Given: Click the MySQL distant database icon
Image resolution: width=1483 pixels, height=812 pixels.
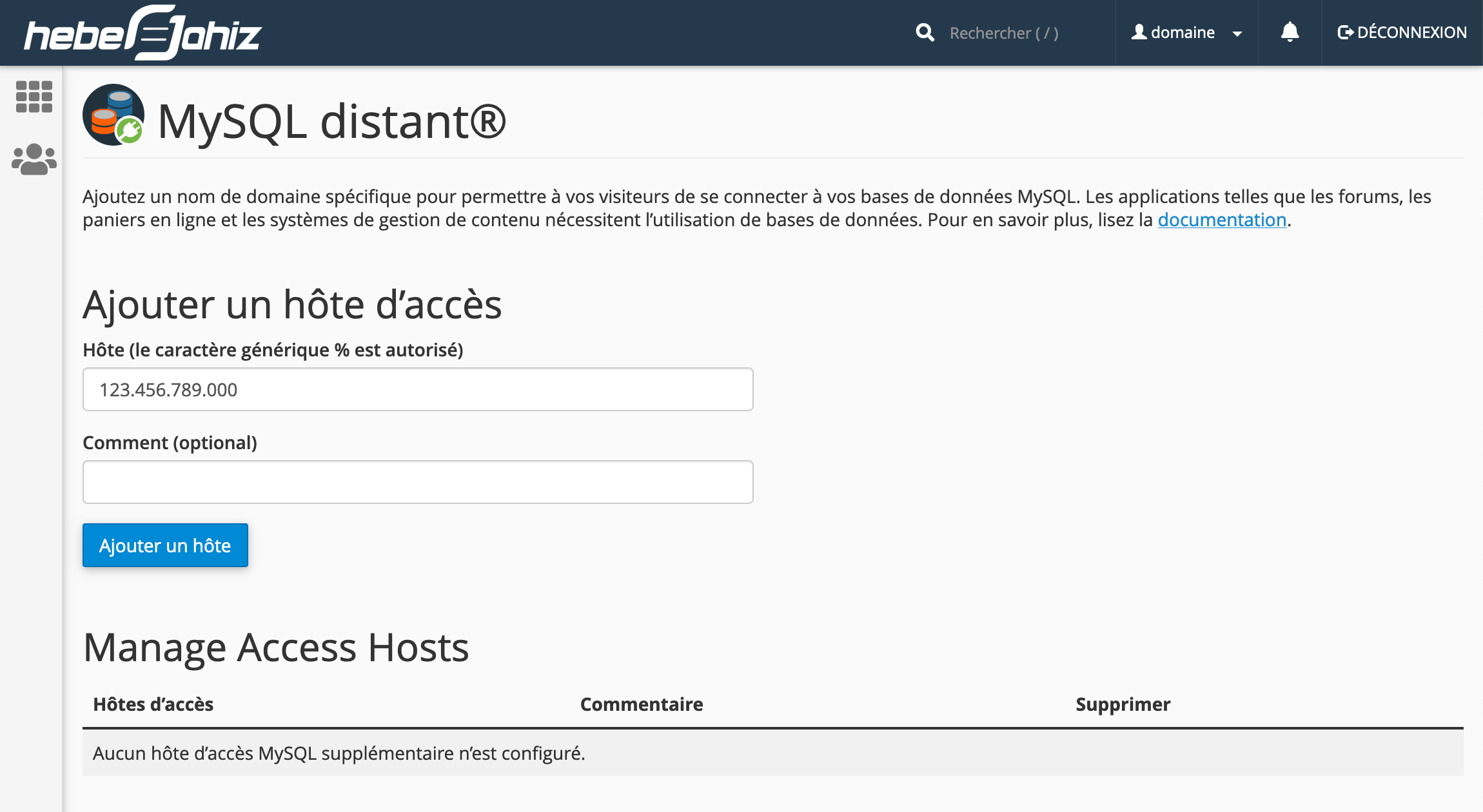Looking at the screenshot, I should (113, 115).
